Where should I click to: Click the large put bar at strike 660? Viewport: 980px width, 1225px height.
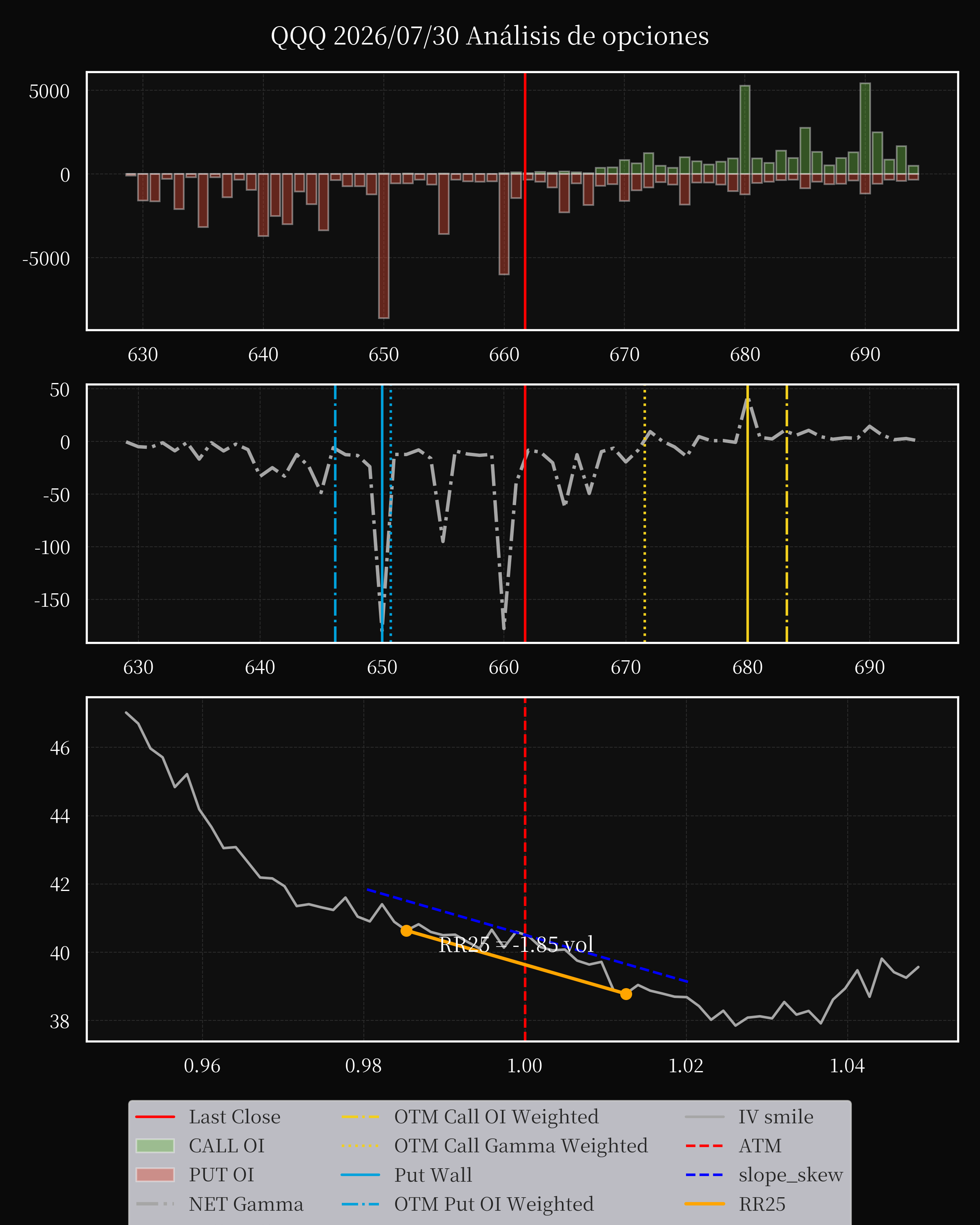[x=504, y=224]
